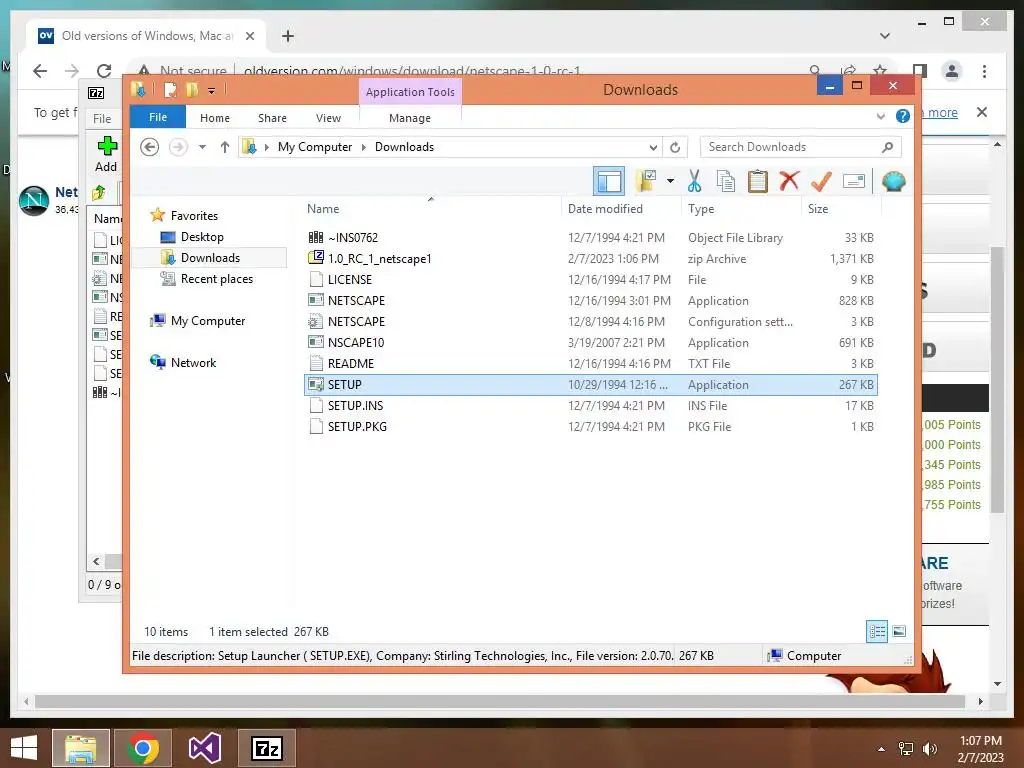Viewport: 1024px width, 768px height.
Task: Click Add button in 7-Zip window
Action: (106, 154)
